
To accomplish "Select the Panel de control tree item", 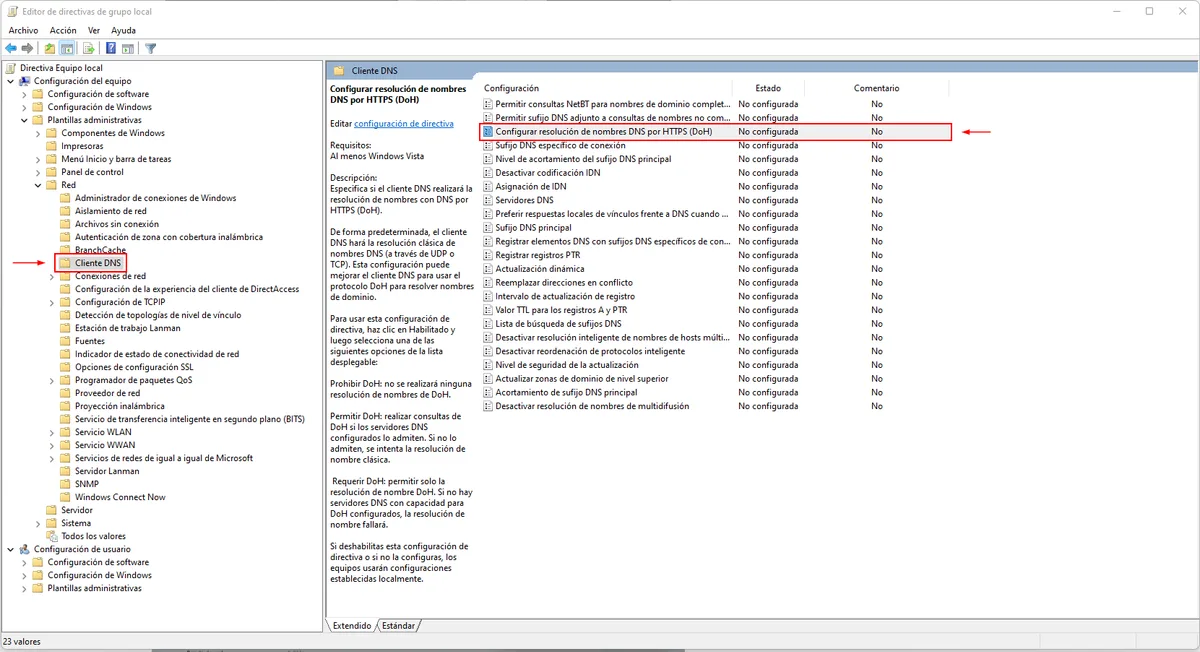I will point(92,172).
